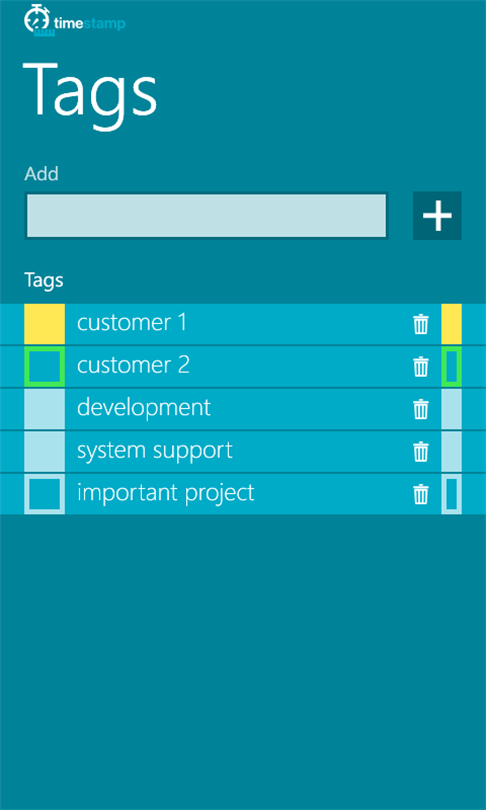Select the 'system support' tag name
486x810 pixels.
(x=155, y=451)
